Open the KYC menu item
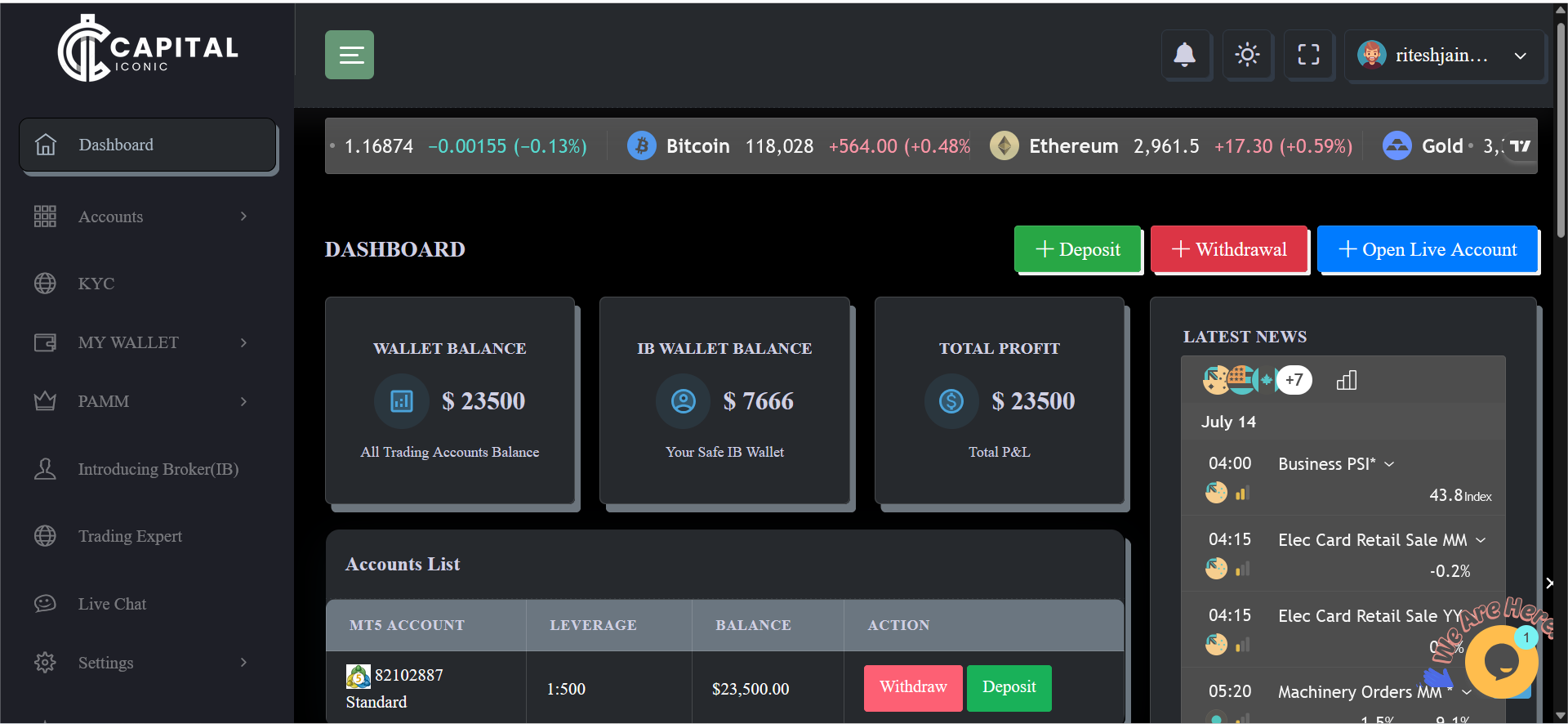The image size is (1568, 724). (96, 284)
